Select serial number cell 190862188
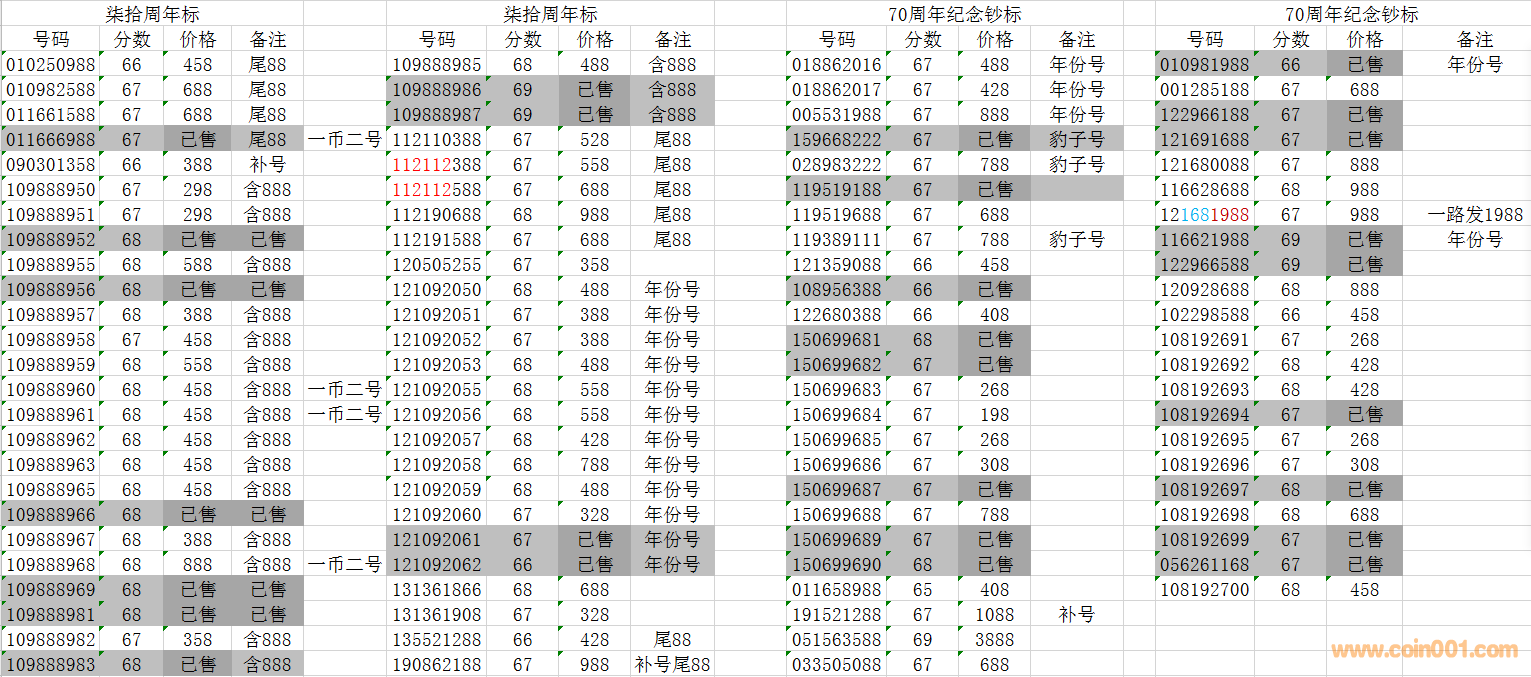 tap(436, 665)
